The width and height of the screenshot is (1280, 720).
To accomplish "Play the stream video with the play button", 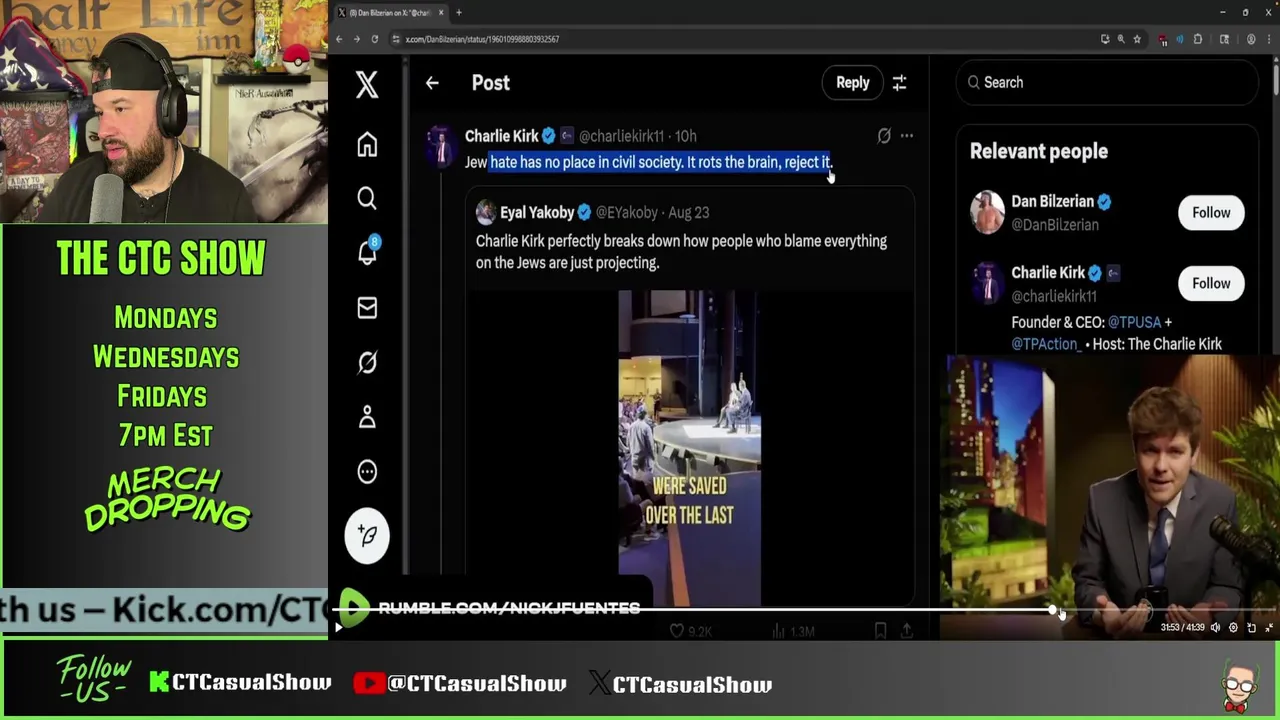I will 339,628.
